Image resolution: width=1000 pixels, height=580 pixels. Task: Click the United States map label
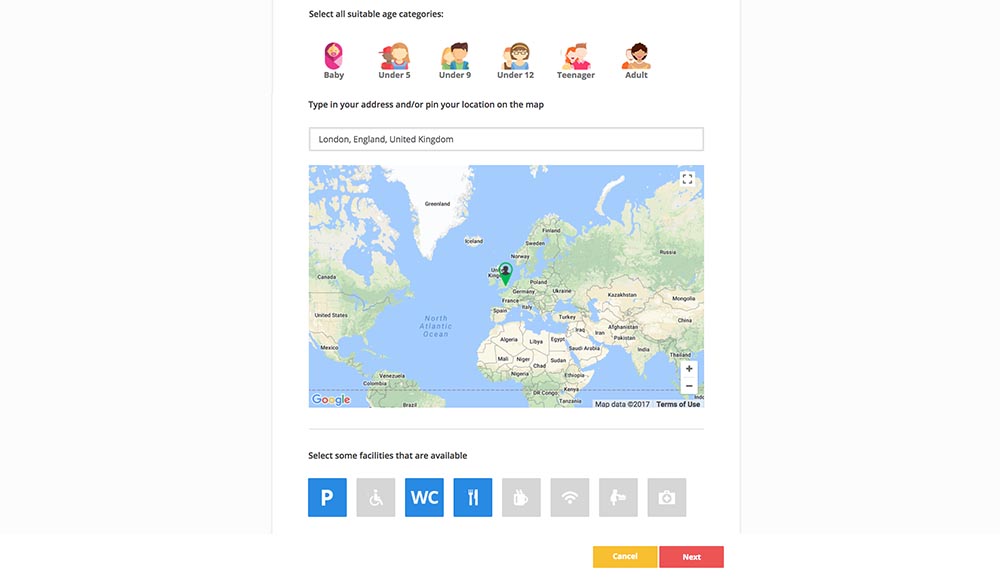tap(331, 315)
